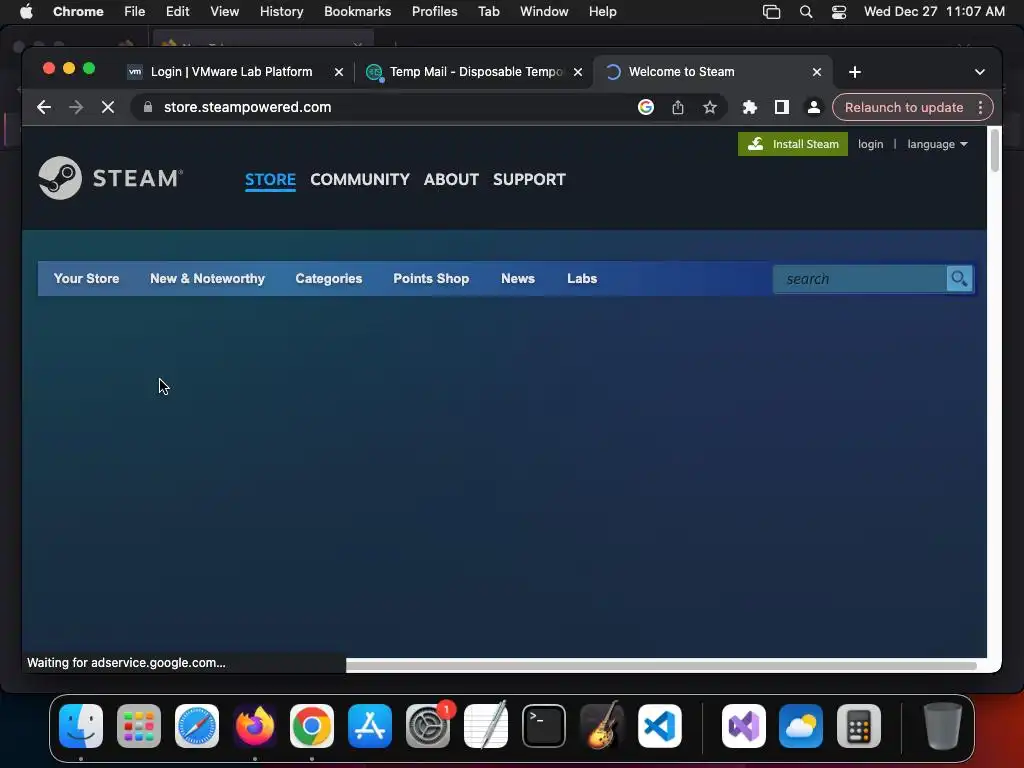Click the STORE navigation link
This screenshot has width=1024, height=768.
[x=270, y=180]
